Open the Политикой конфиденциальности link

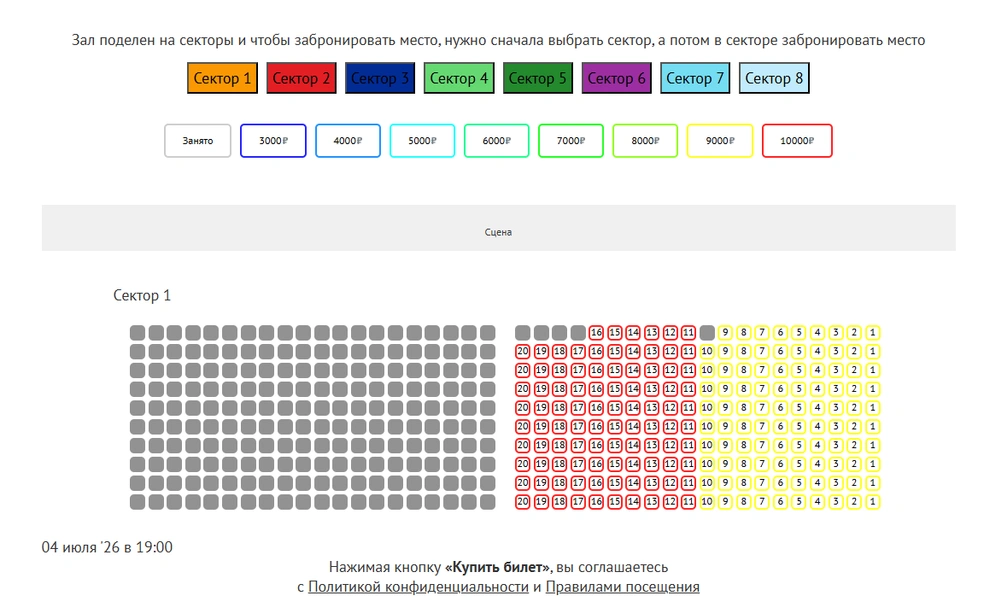point(418,587)
